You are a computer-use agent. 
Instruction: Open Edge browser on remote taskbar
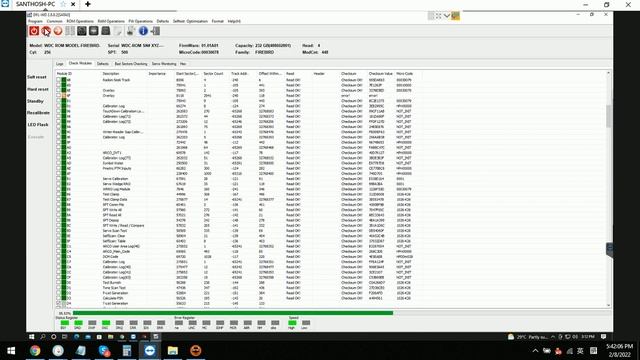[76, 337]
